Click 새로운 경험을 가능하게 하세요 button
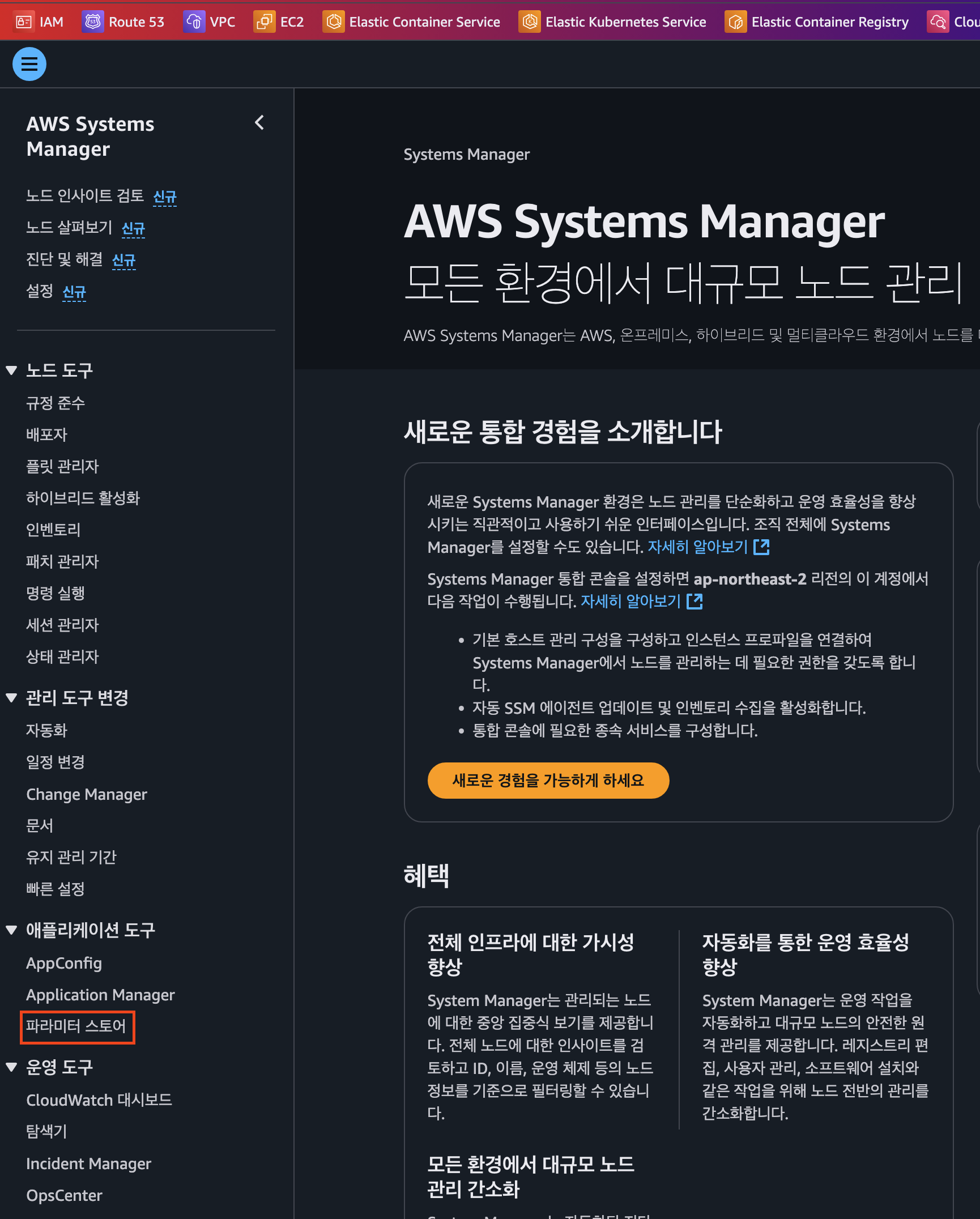The image size is (980, 1219). (x=548, y=781)
